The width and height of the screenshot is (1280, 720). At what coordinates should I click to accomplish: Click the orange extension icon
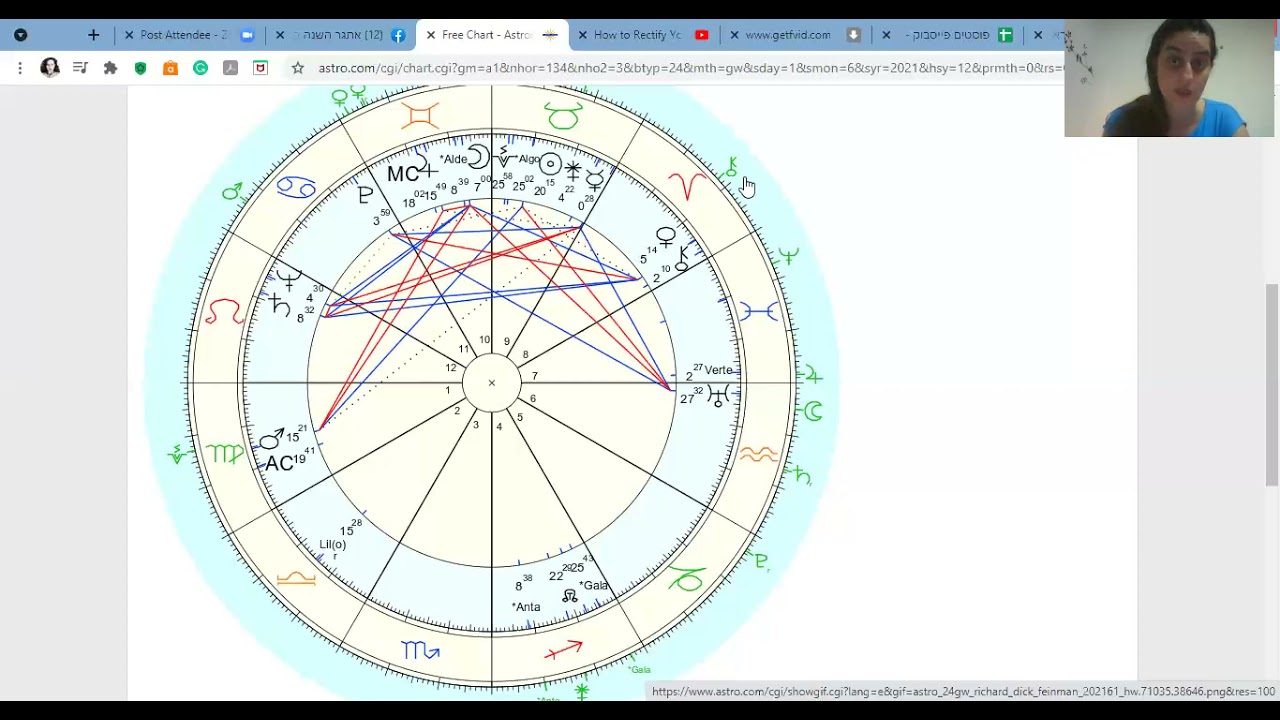(170, 68)
